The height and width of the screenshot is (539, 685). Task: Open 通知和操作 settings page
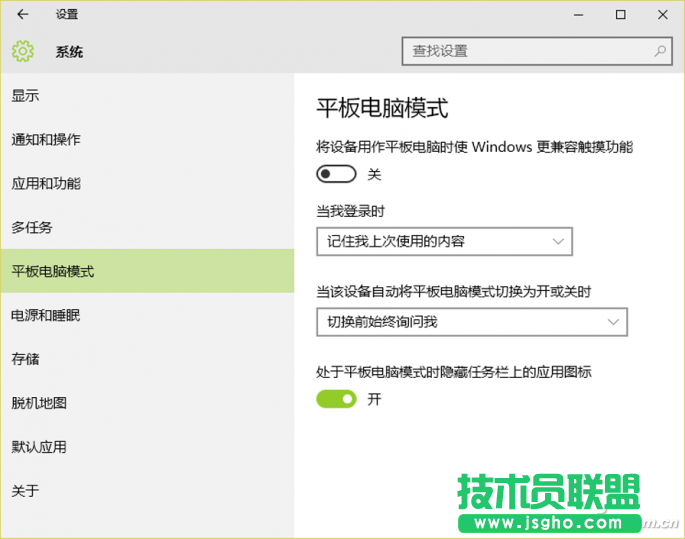pyautogui.click(x=46, y=140)
